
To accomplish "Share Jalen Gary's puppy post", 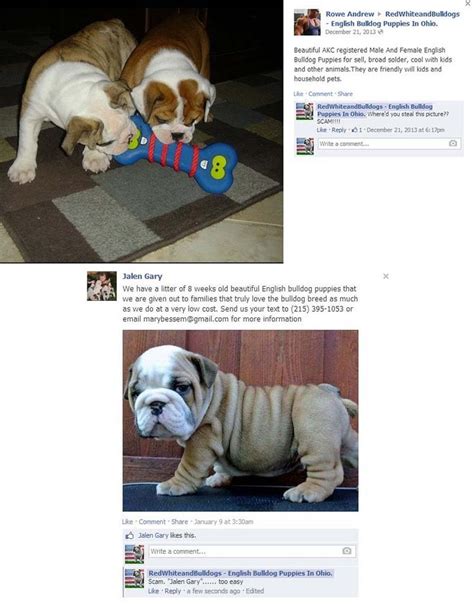I will click(x=179, y=522).
